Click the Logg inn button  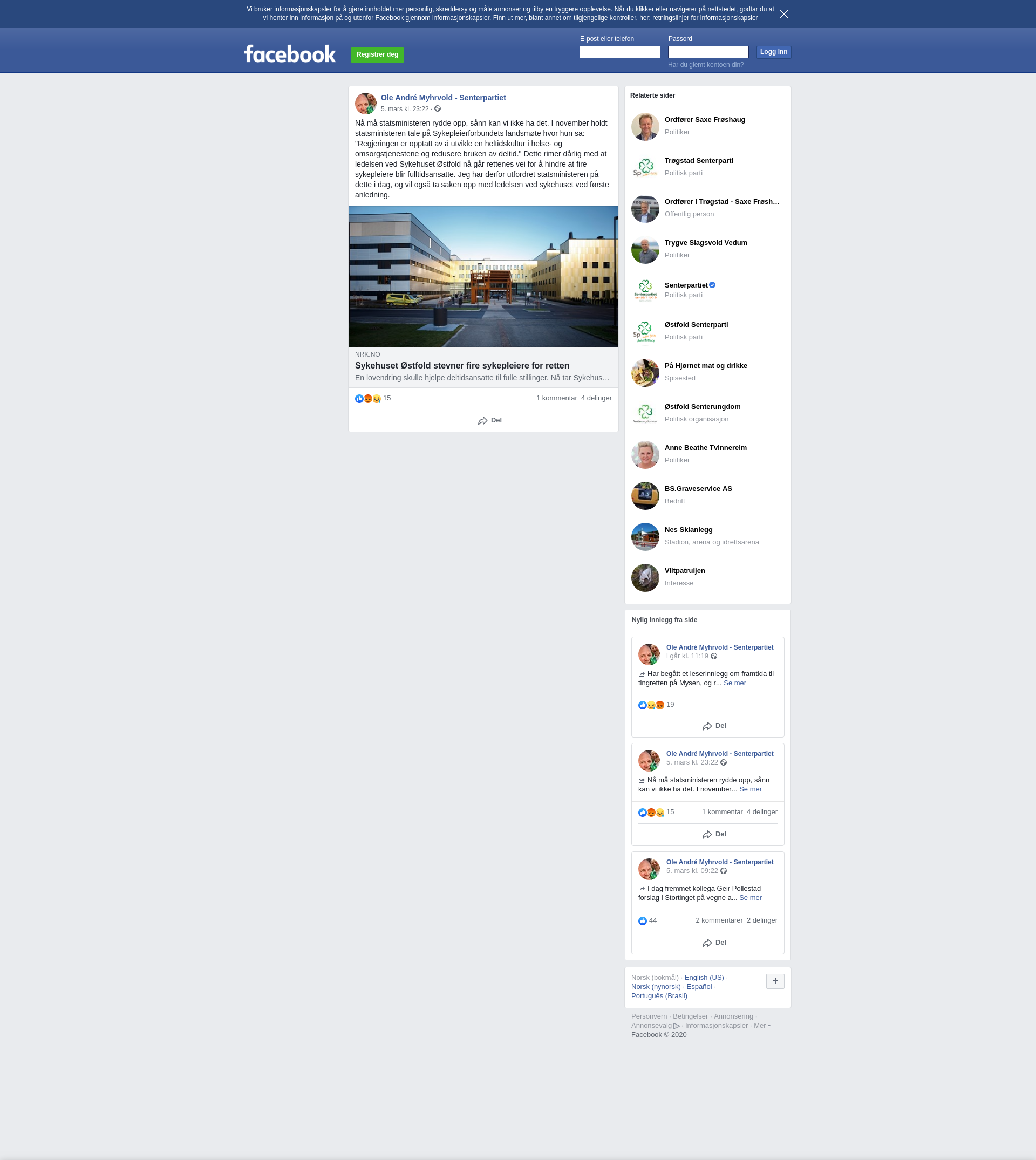[774, 52]
